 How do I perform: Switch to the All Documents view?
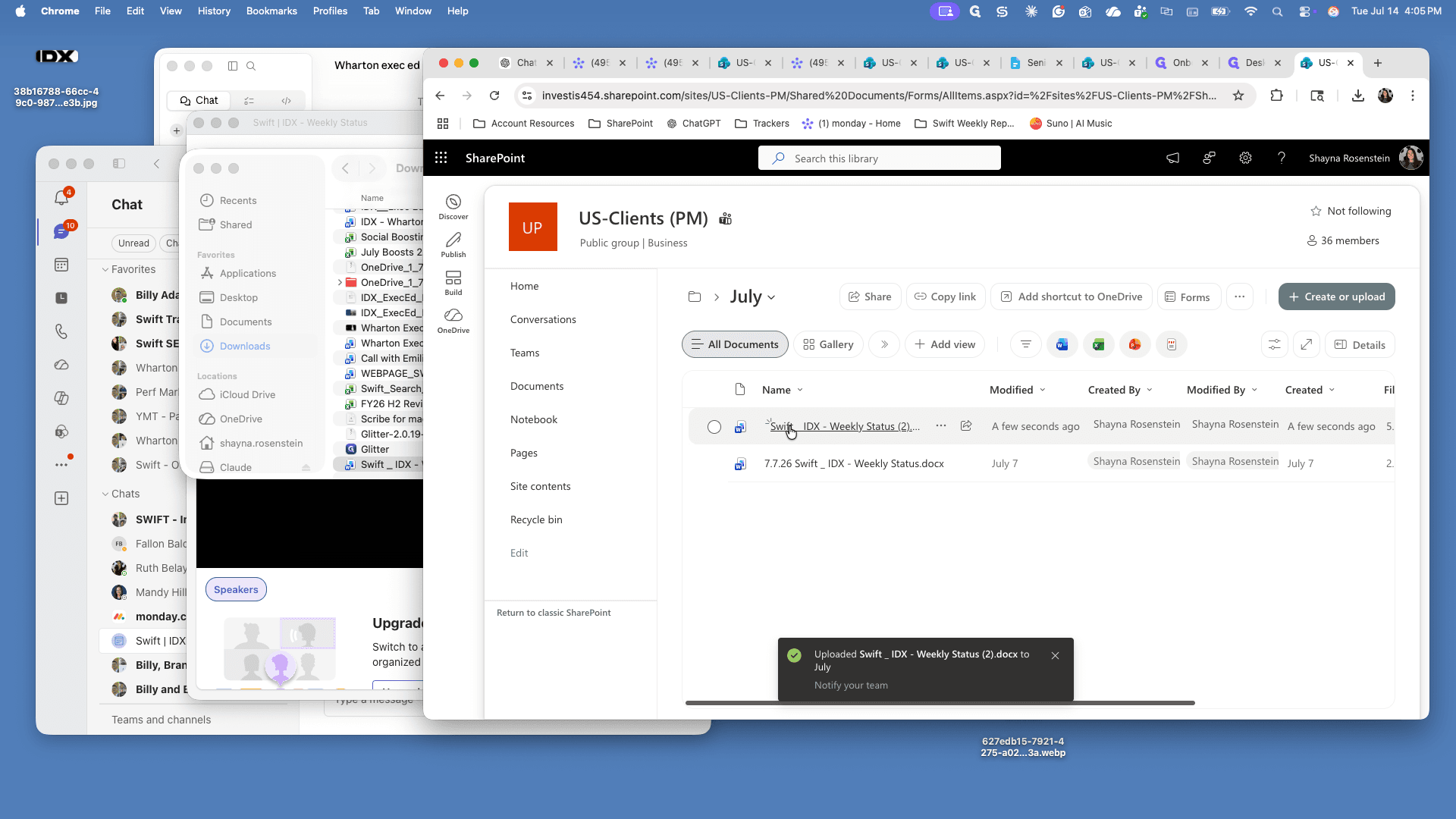(735, 344)
